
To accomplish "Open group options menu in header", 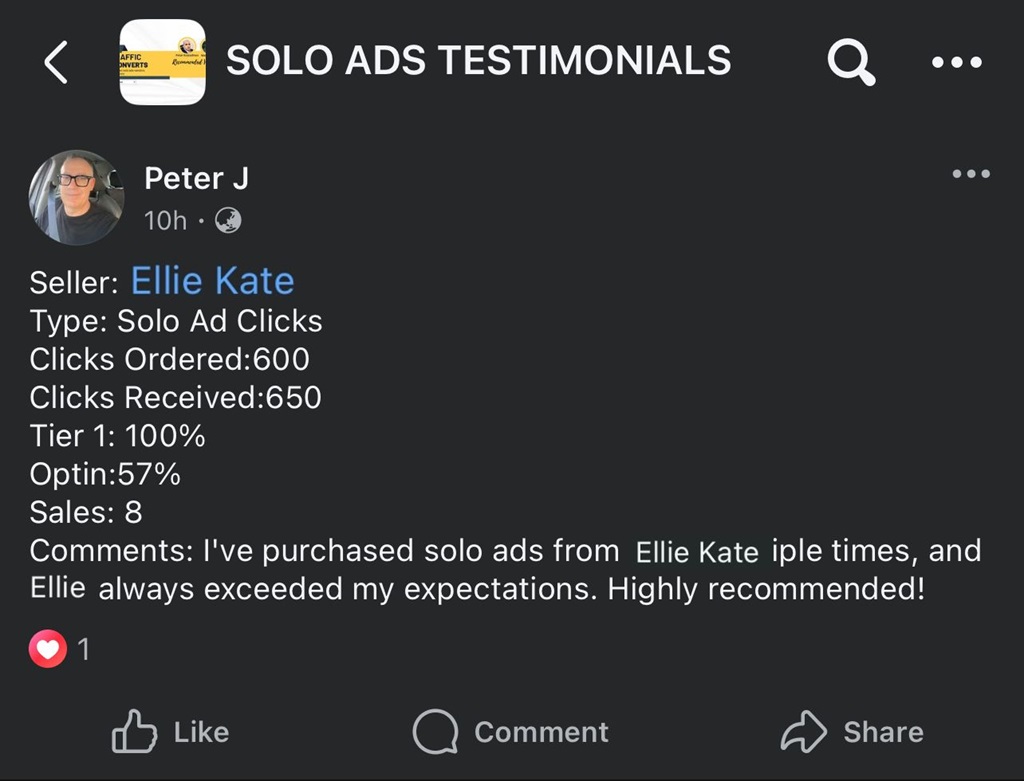I will point(956,63).
